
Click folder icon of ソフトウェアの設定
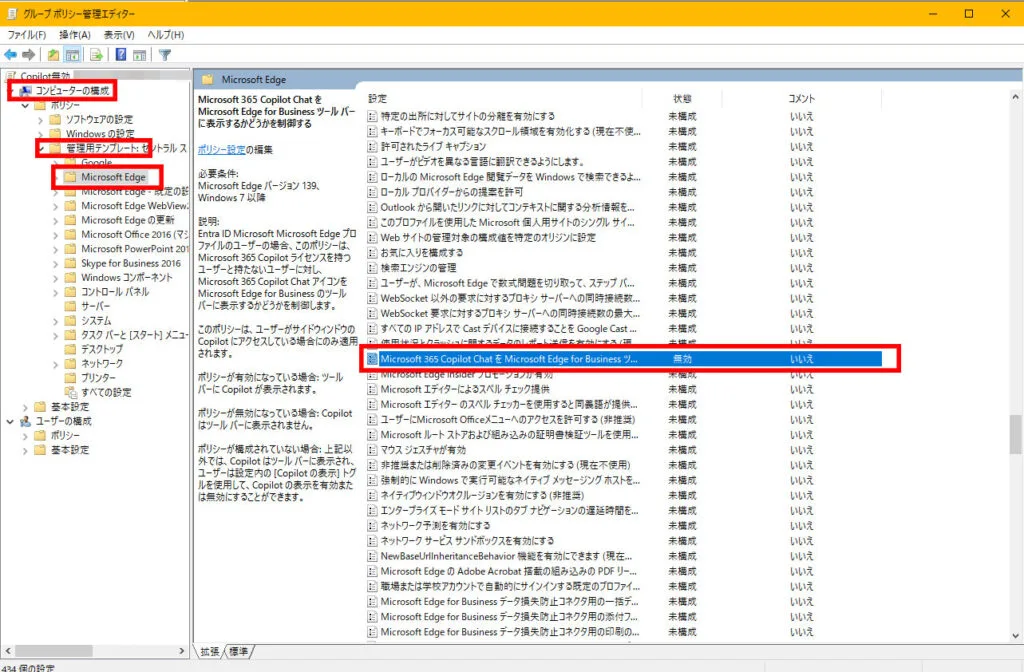pos(55,120)
